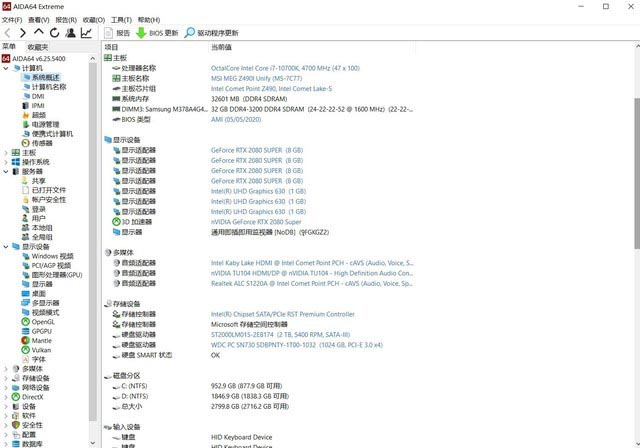
Task: Click the main panel vertical scrollbar thumb
Action: point(637,173)
